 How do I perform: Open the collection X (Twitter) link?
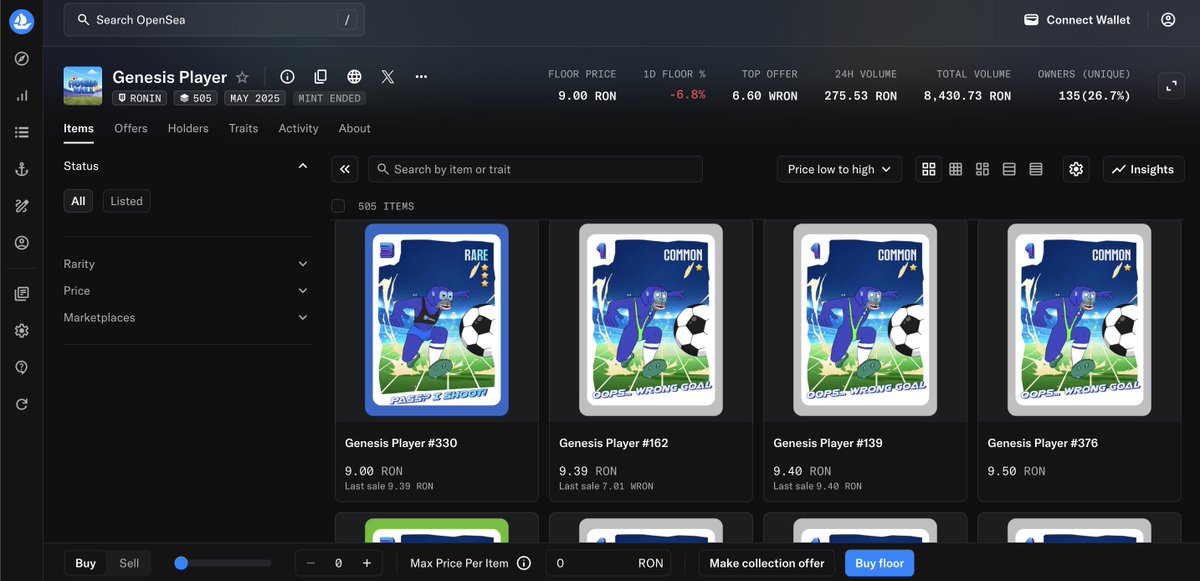(x=388, y=77)
